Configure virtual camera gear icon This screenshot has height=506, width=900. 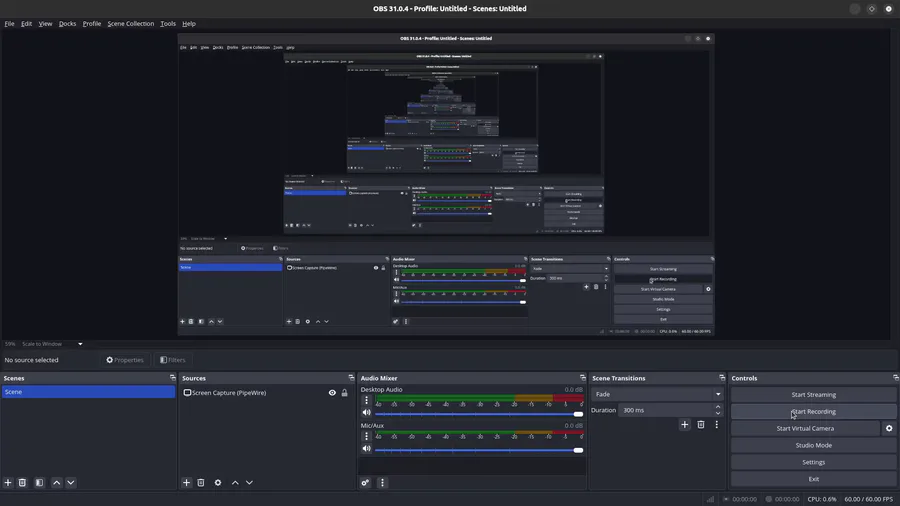pos(889,428)
